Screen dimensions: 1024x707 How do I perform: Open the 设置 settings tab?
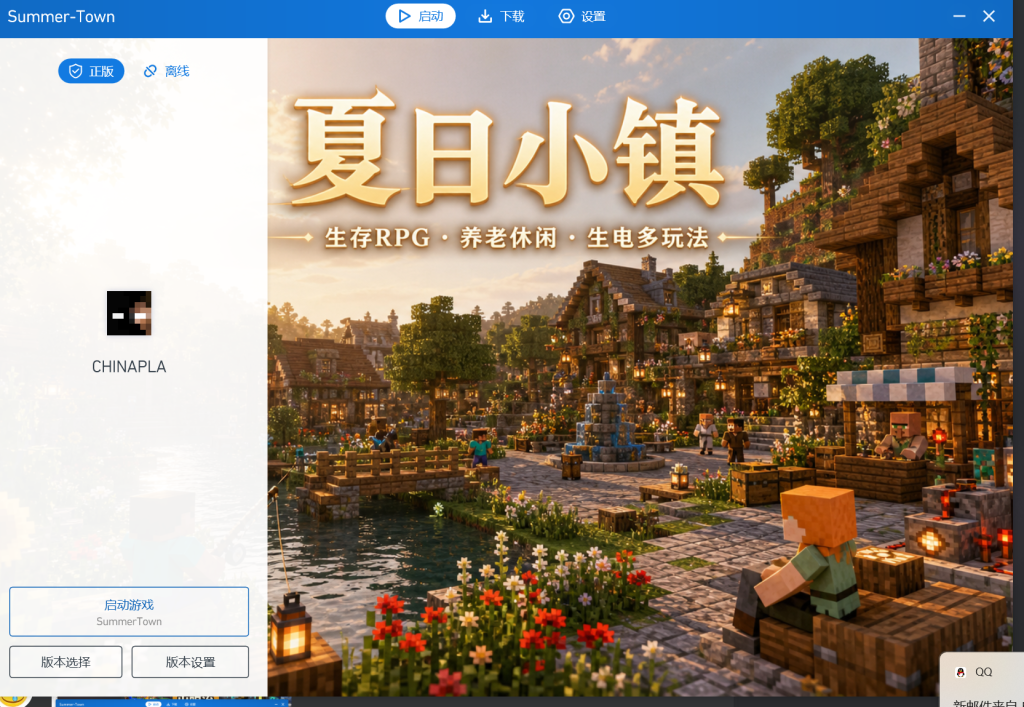tap(582, 16)
